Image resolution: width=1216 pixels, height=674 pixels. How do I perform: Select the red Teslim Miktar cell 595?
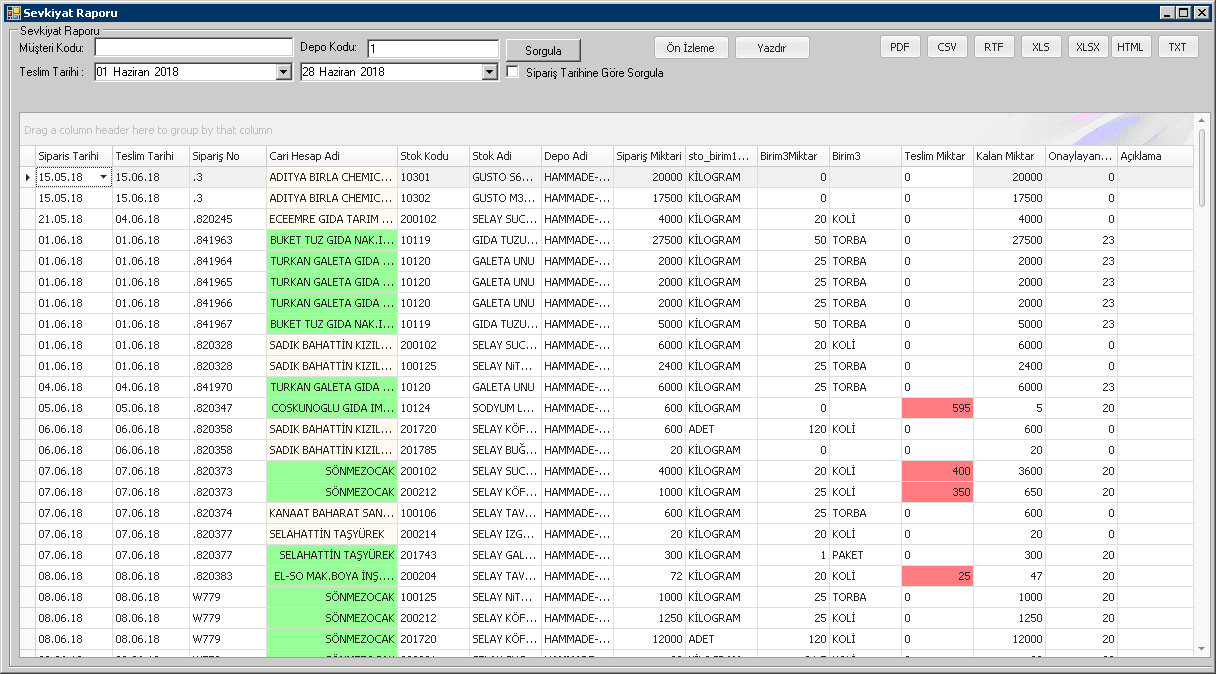pyautogui.click(x=937, y=408)
